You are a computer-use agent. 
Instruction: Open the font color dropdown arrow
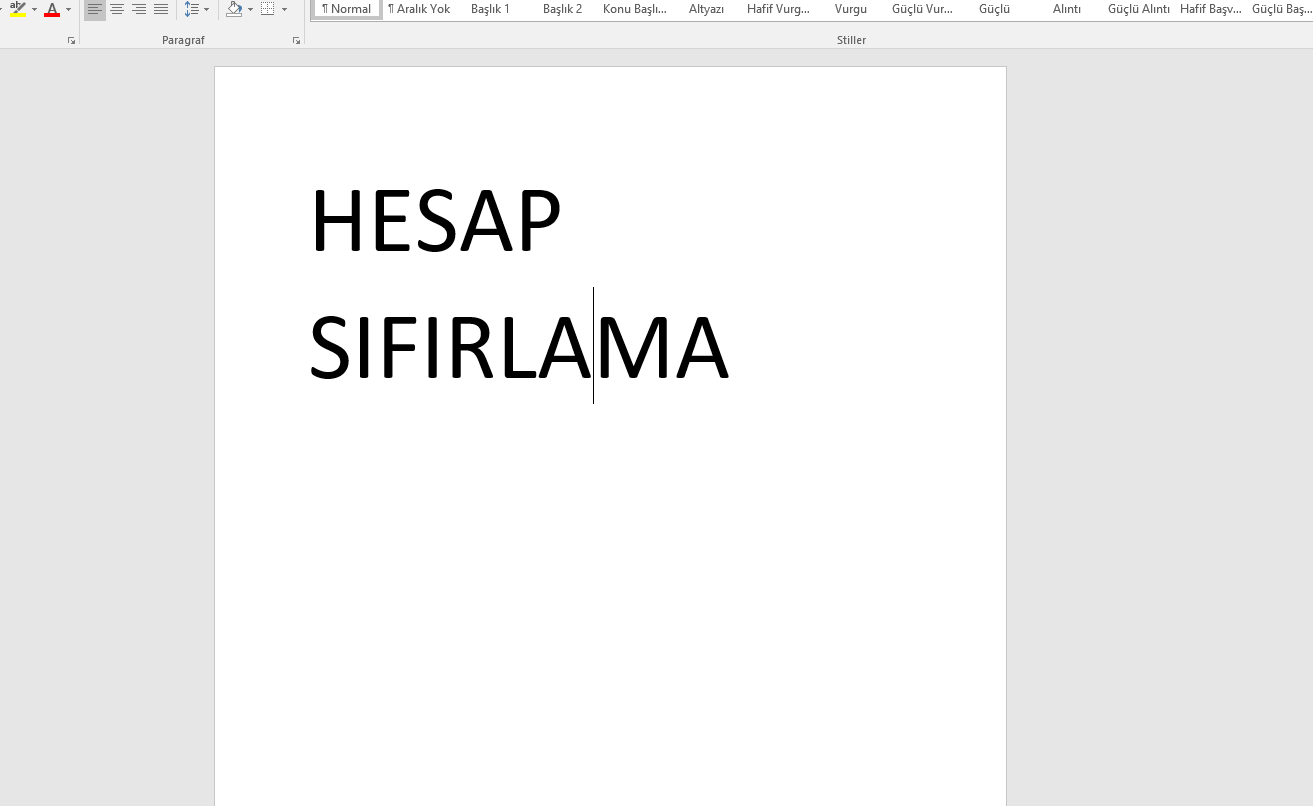[69, 9]
